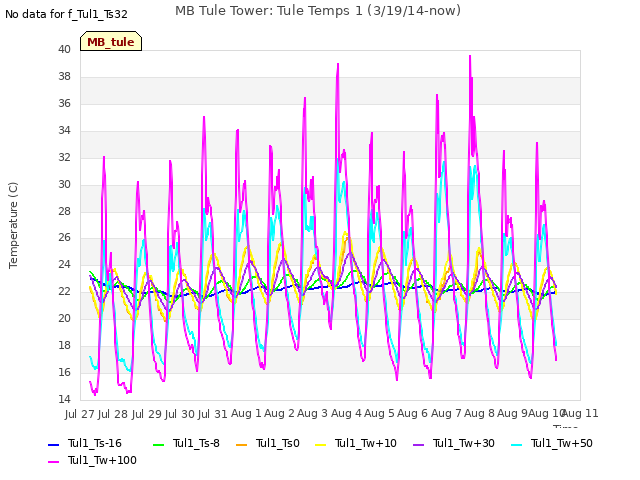Click the y-axis value 14
The width and height of the screenshot is (640, 480).
tap(64, 399)
